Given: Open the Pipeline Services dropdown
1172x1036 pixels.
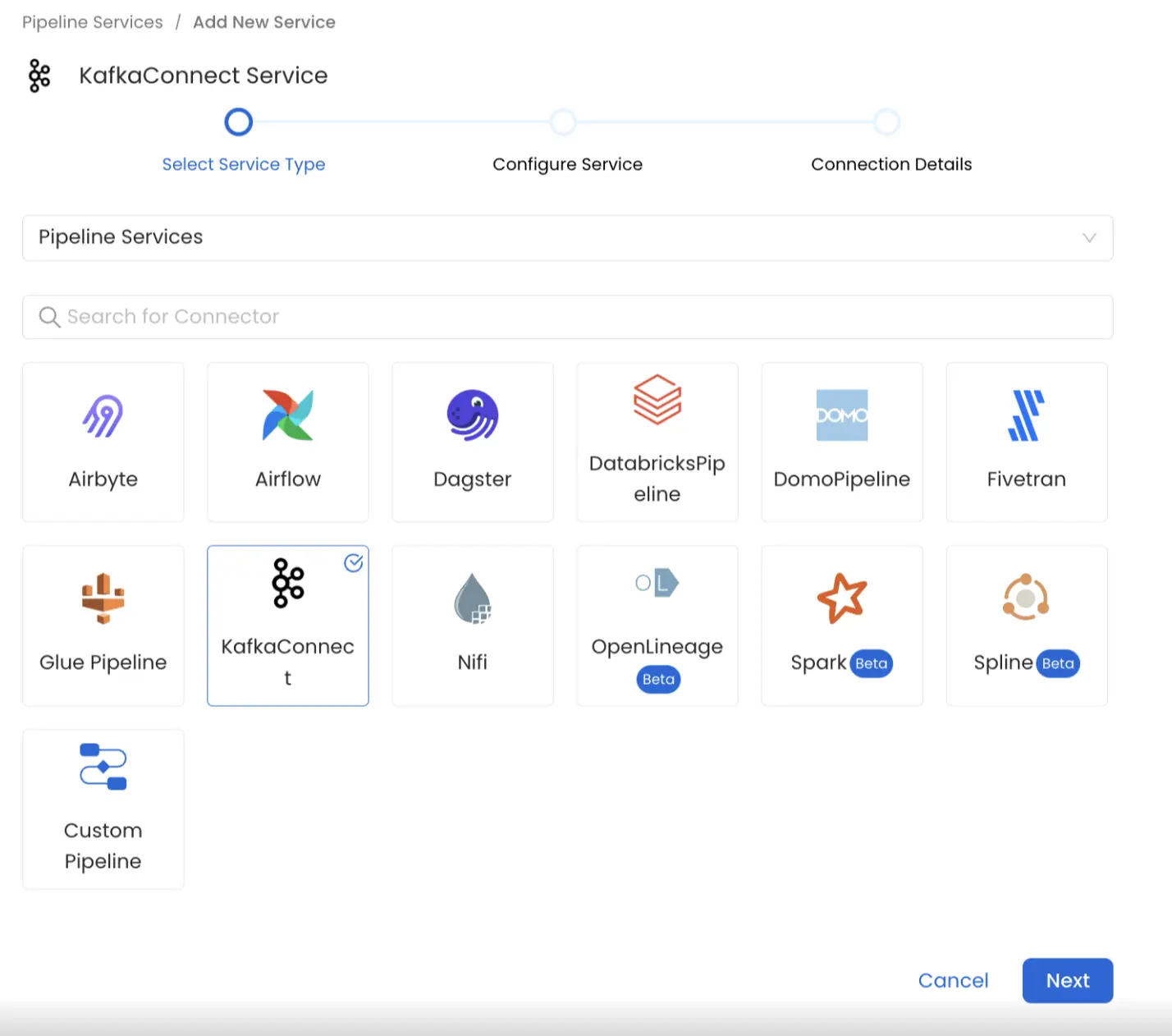Looking at the screenshot, I should 566,238.
